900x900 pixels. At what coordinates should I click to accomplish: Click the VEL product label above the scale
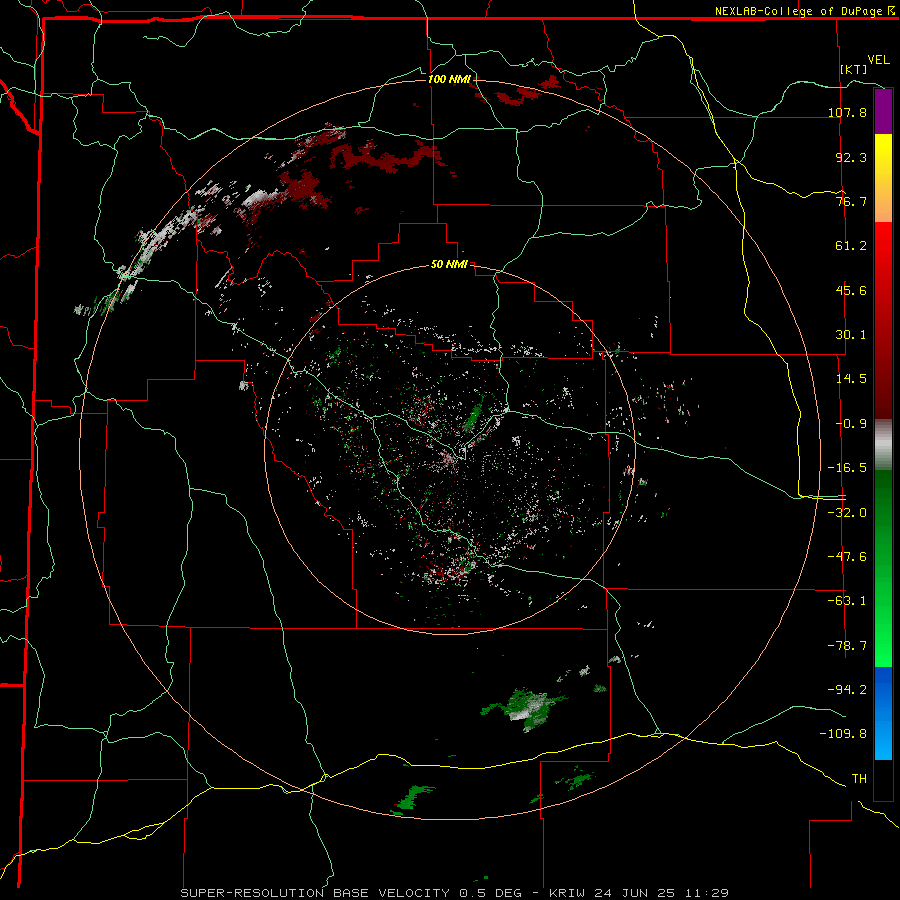(878, 60)
